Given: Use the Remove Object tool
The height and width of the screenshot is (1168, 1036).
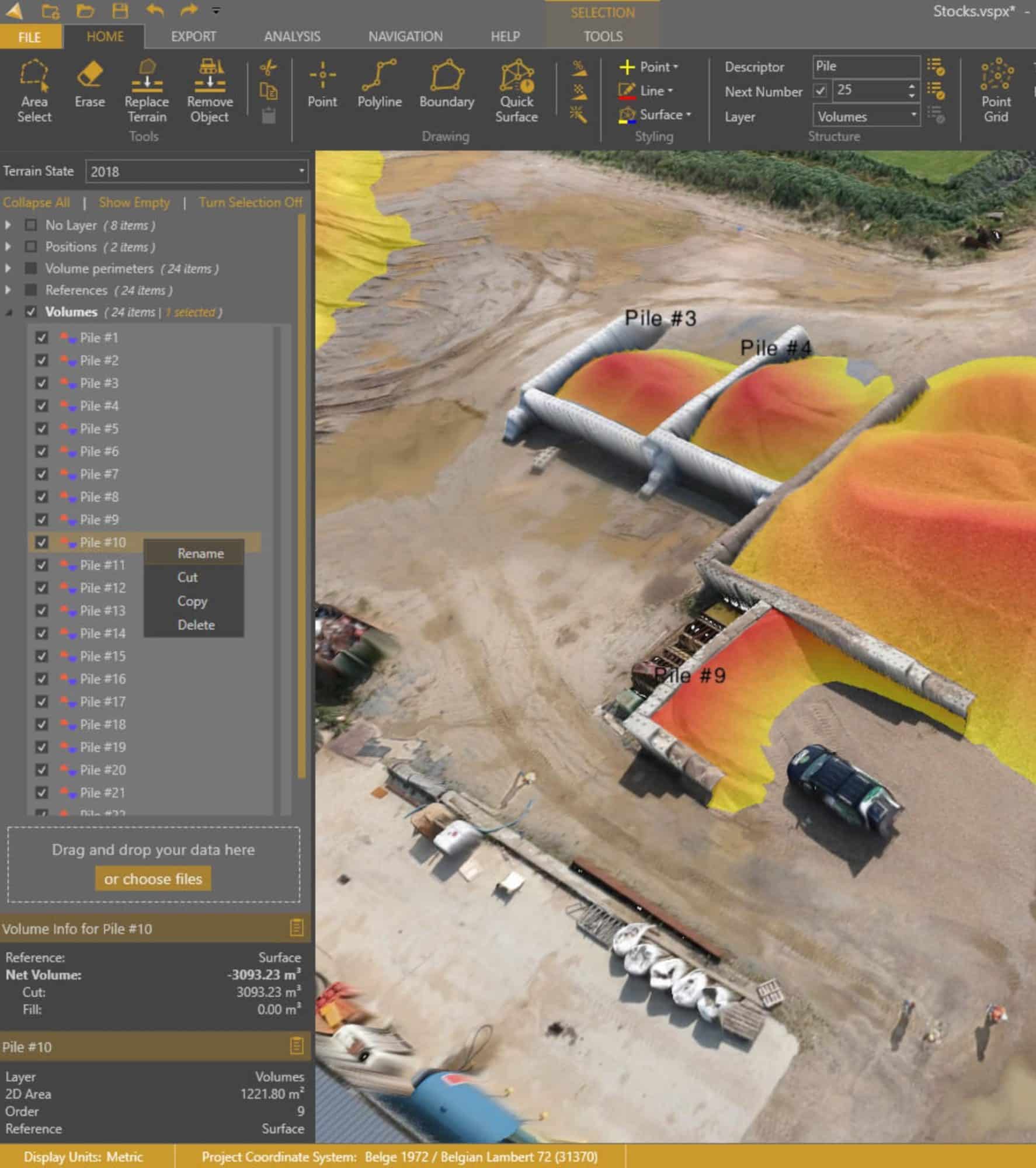Looking at the screenshot, I should [209, 91].
